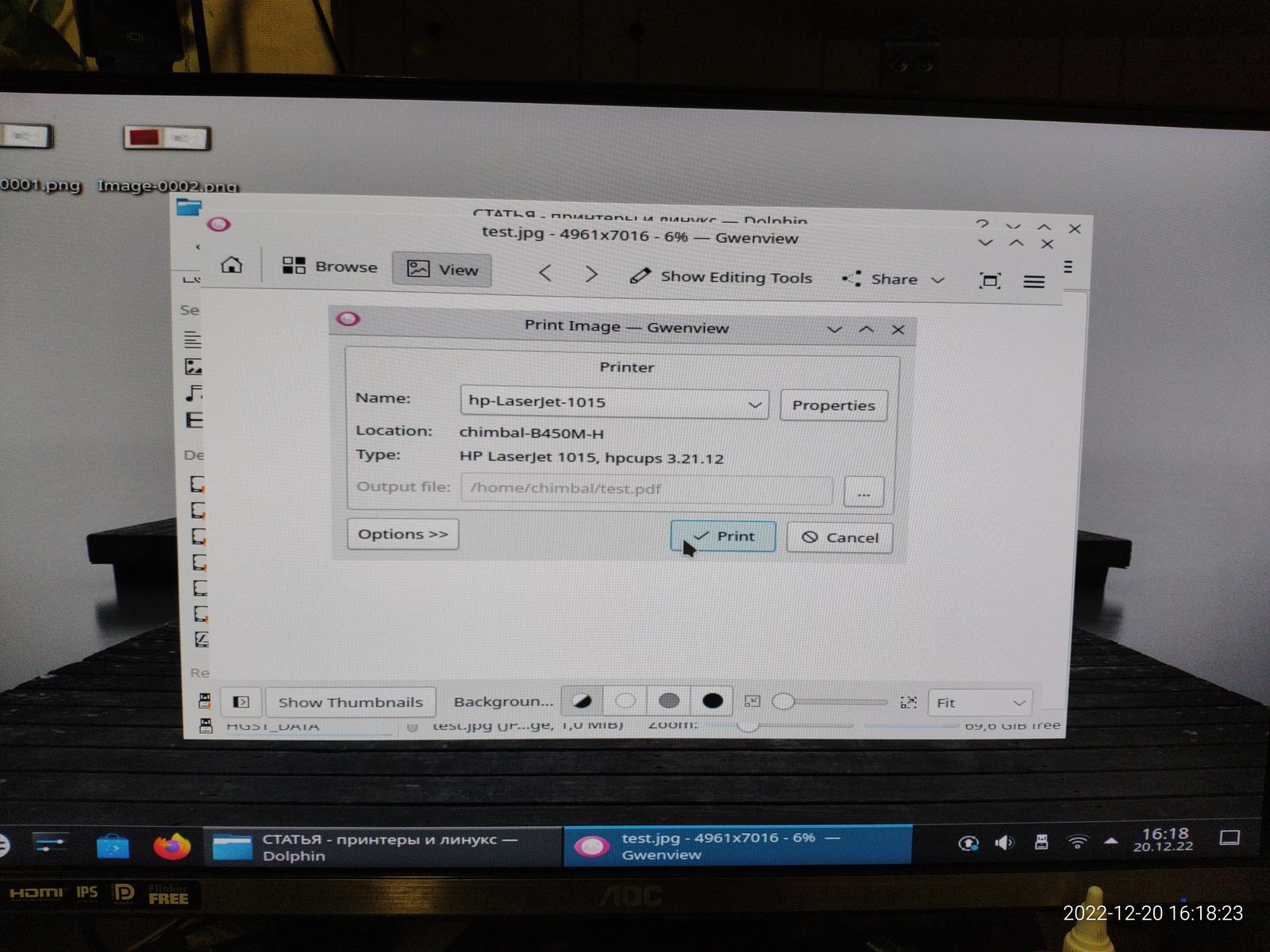Select the auto background color swatch
1270x952 pixels.
582,701
